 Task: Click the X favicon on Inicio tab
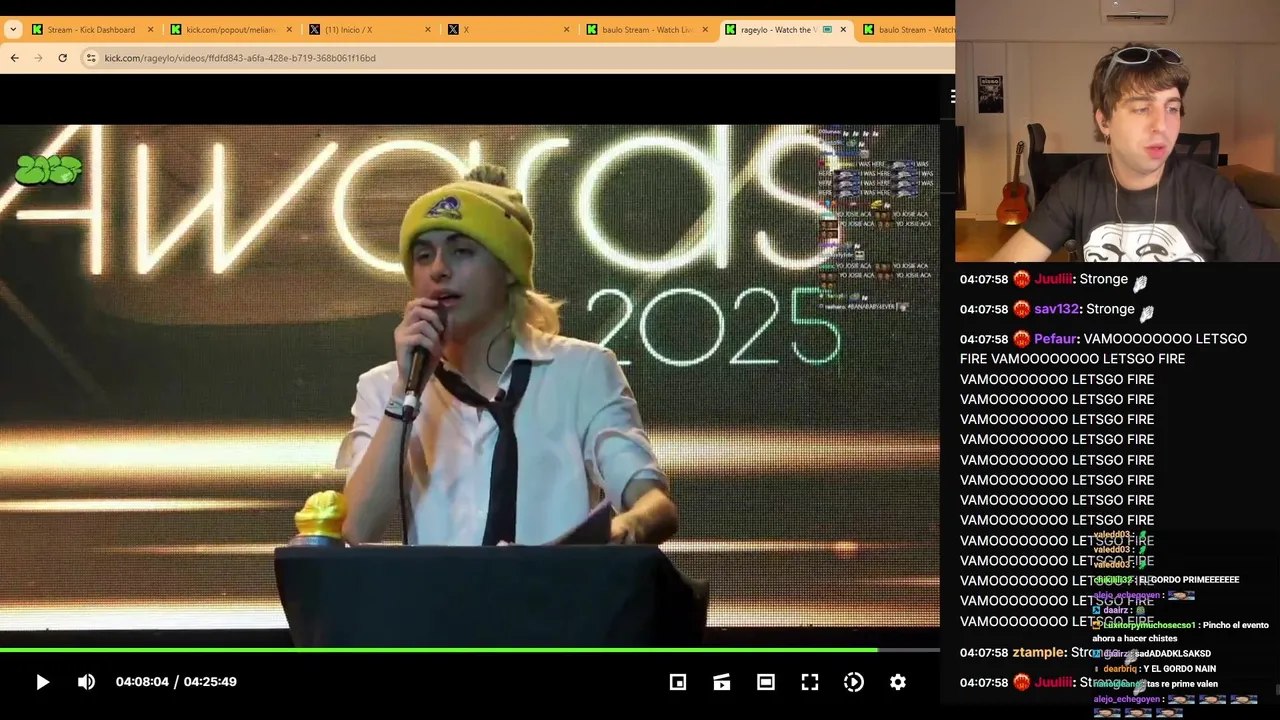315,30
